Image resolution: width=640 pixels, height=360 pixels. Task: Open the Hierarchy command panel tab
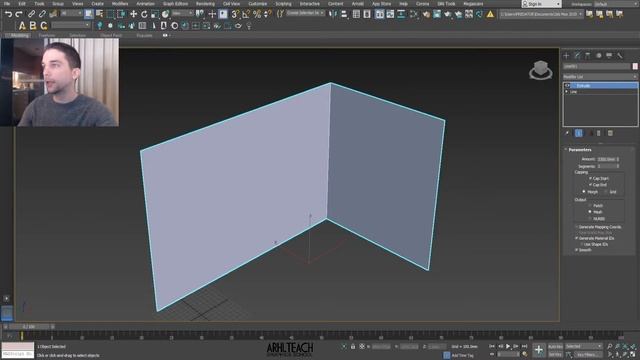588,56
